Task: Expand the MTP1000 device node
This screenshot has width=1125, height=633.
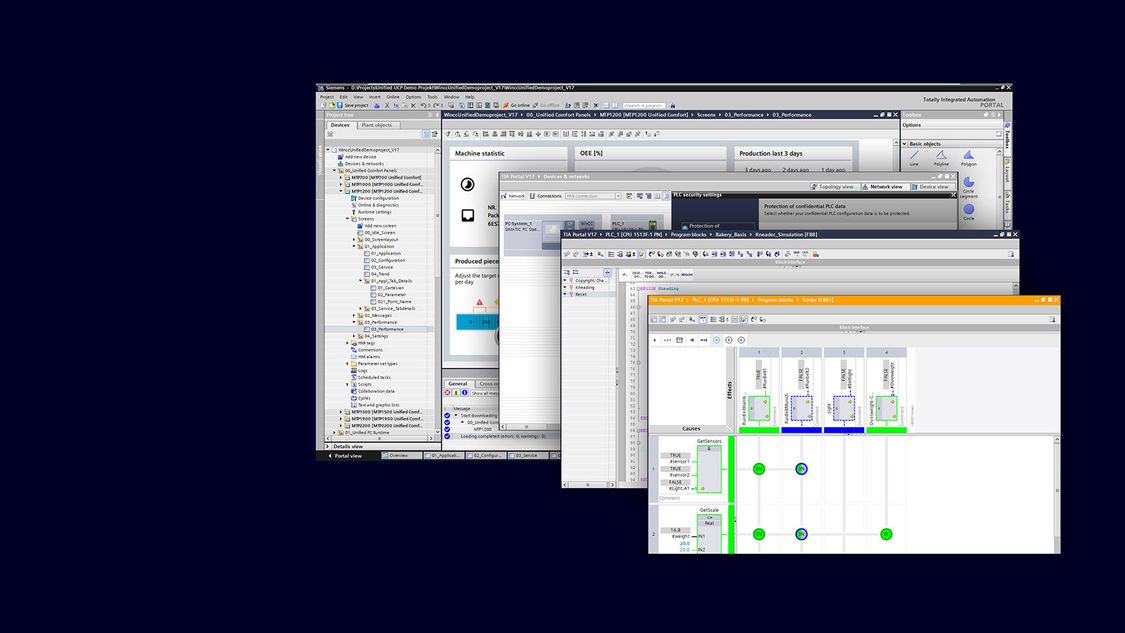Action: 342,184
